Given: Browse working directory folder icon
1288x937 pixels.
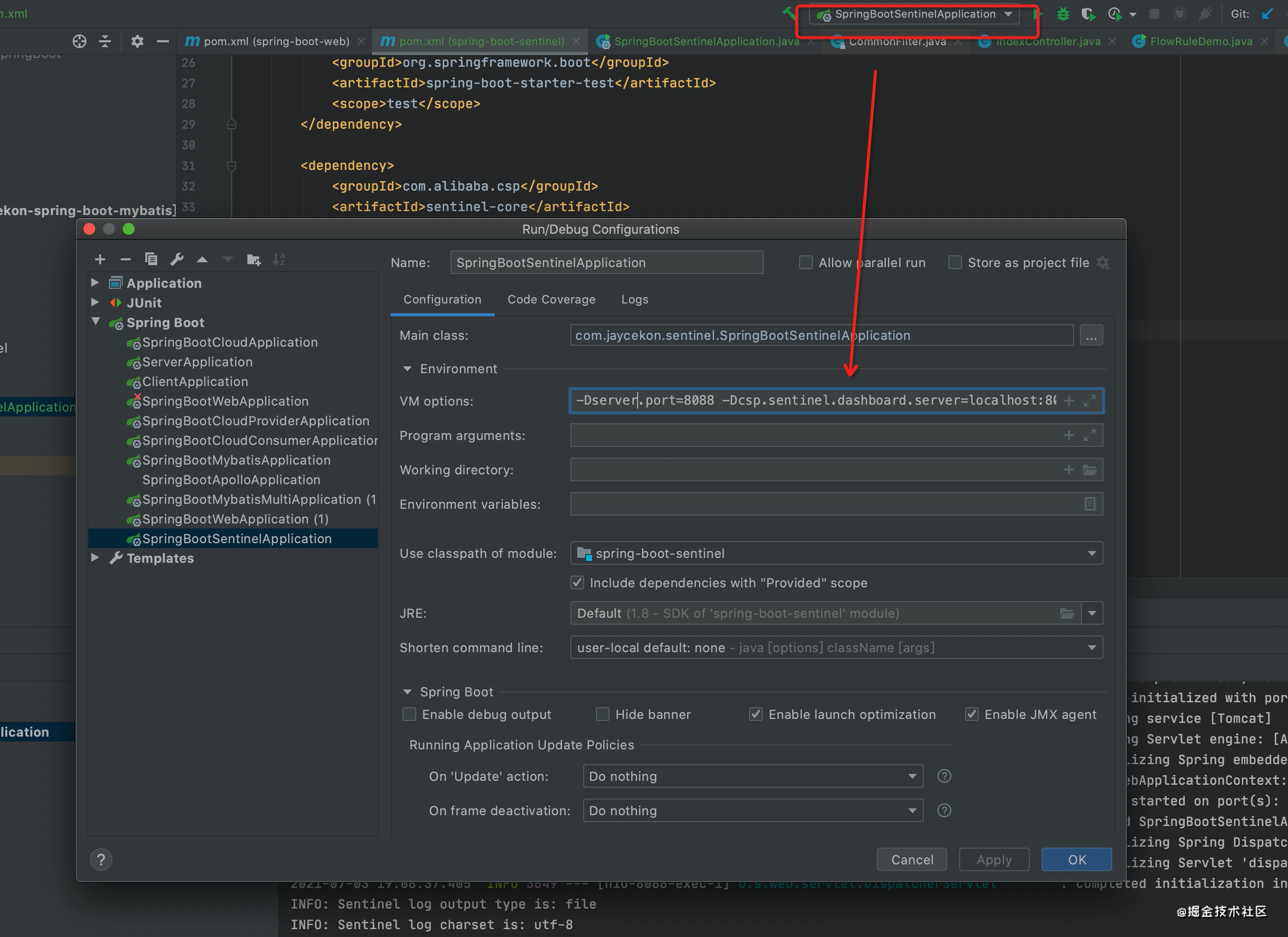Looking at the screenshot, I should pyautogui.click(x=1089, y=470).
